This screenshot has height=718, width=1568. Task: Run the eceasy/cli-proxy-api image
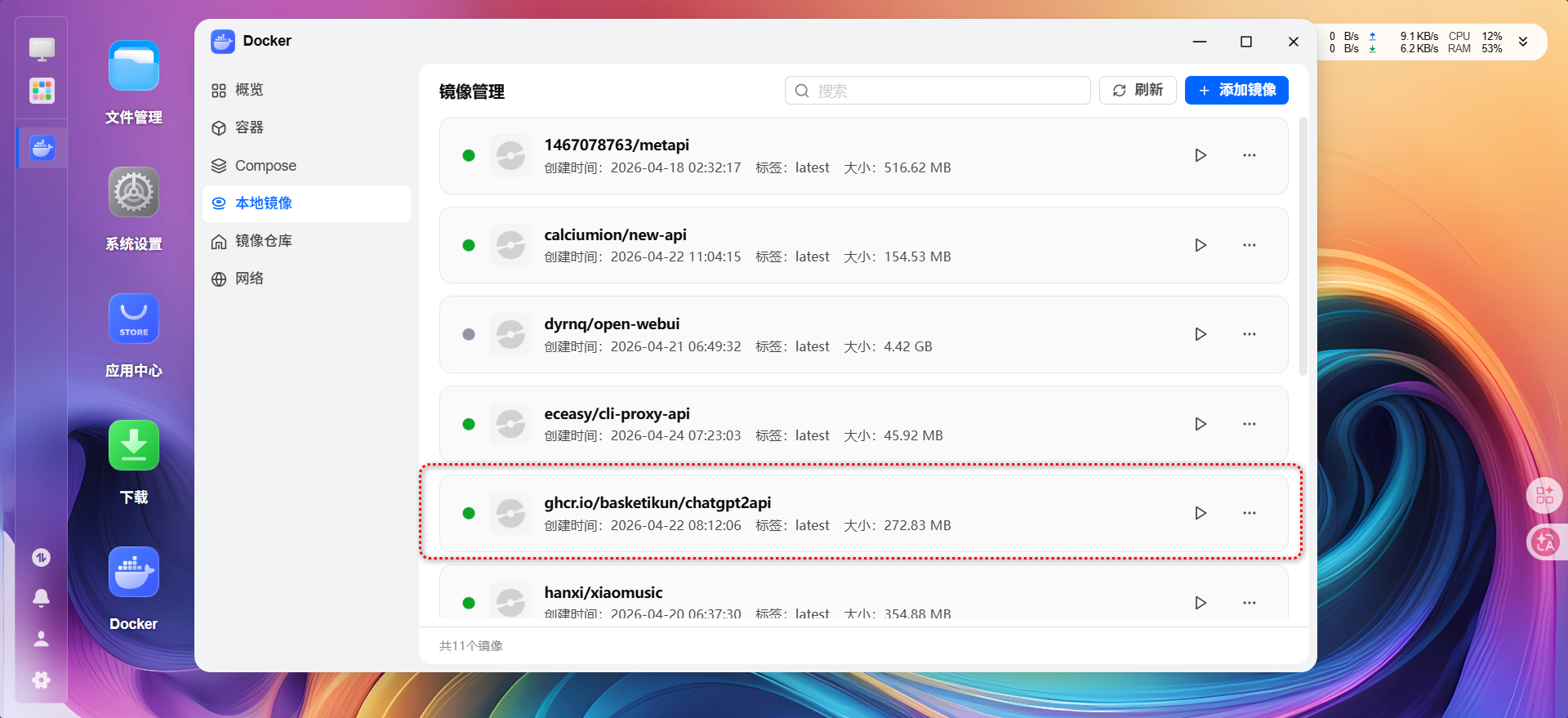point(1200,424)
